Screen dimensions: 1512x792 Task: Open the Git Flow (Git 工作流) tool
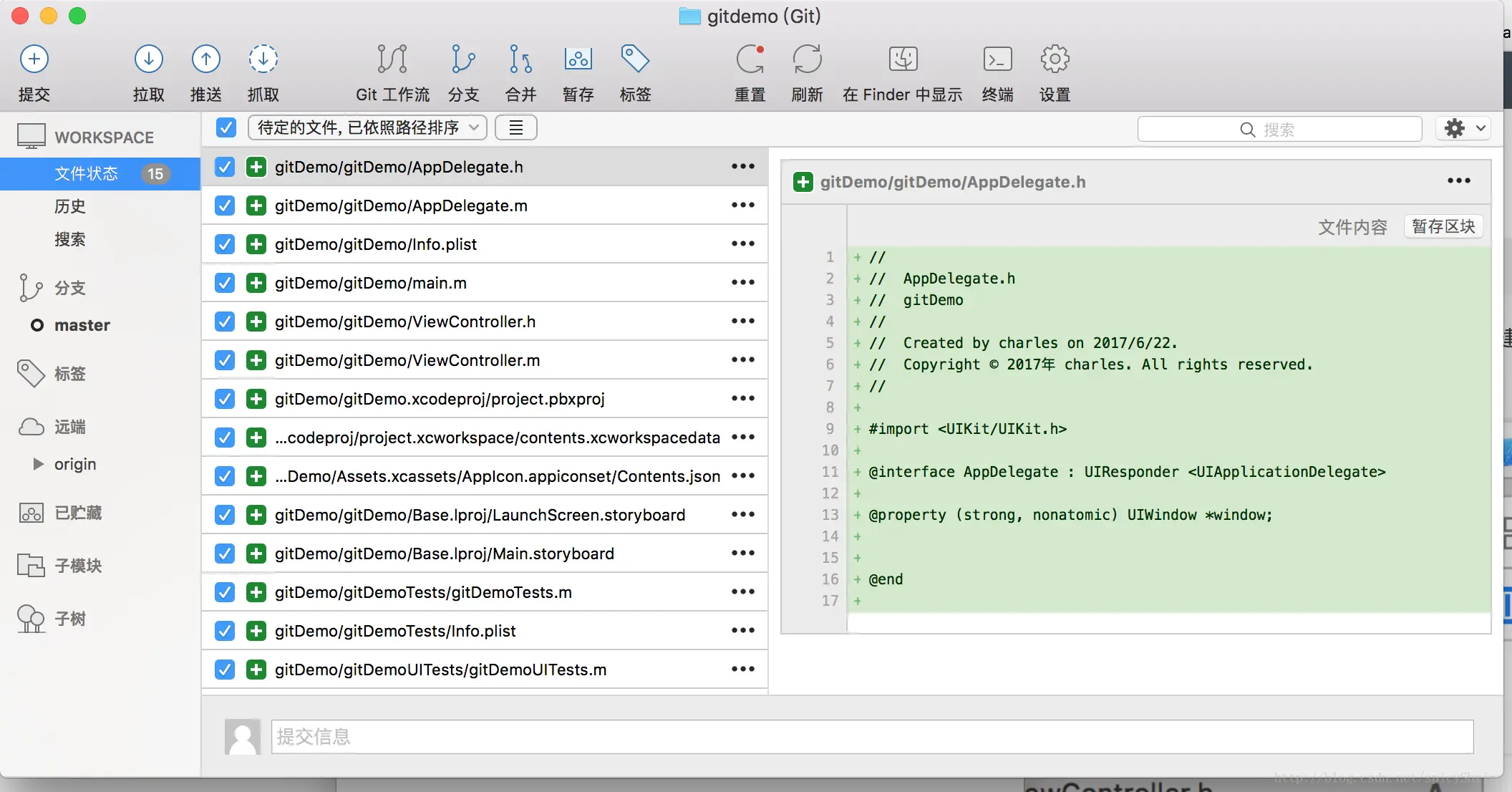coord(392,59)
